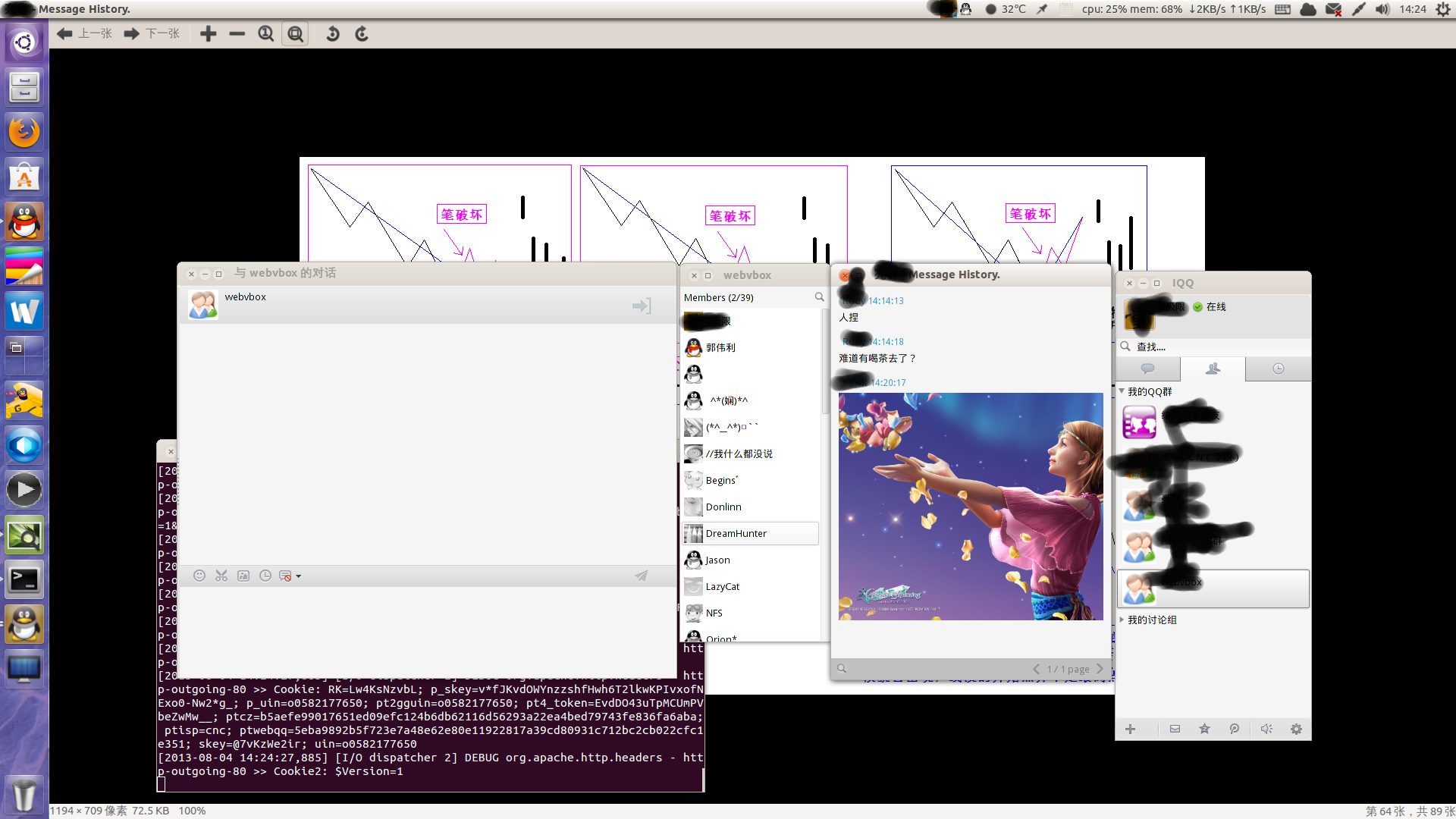Viewport: 1456px width, 819px height.
Task: Click the fantasy girl picture in Message History
Action: pos(971,507)
